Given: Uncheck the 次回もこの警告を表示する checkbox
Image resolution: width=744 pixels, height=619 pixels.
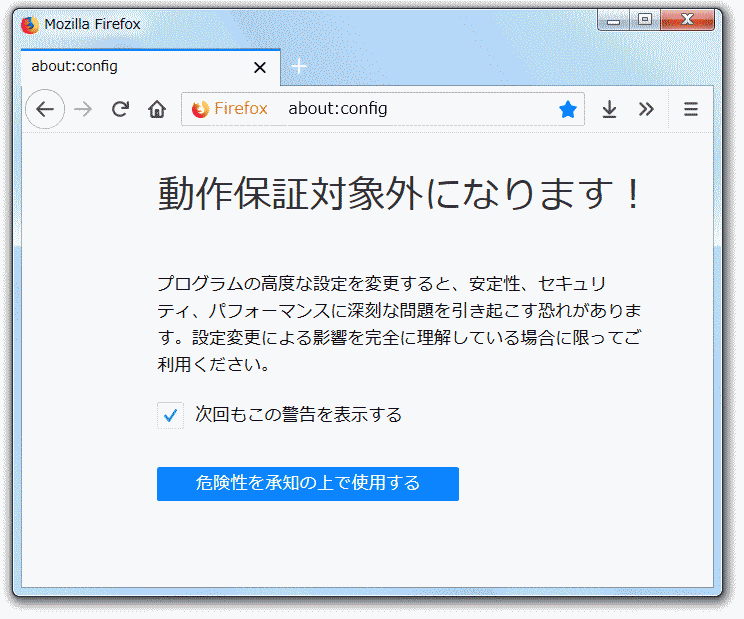Looking at the screenshot, I should tap(170, 416).
